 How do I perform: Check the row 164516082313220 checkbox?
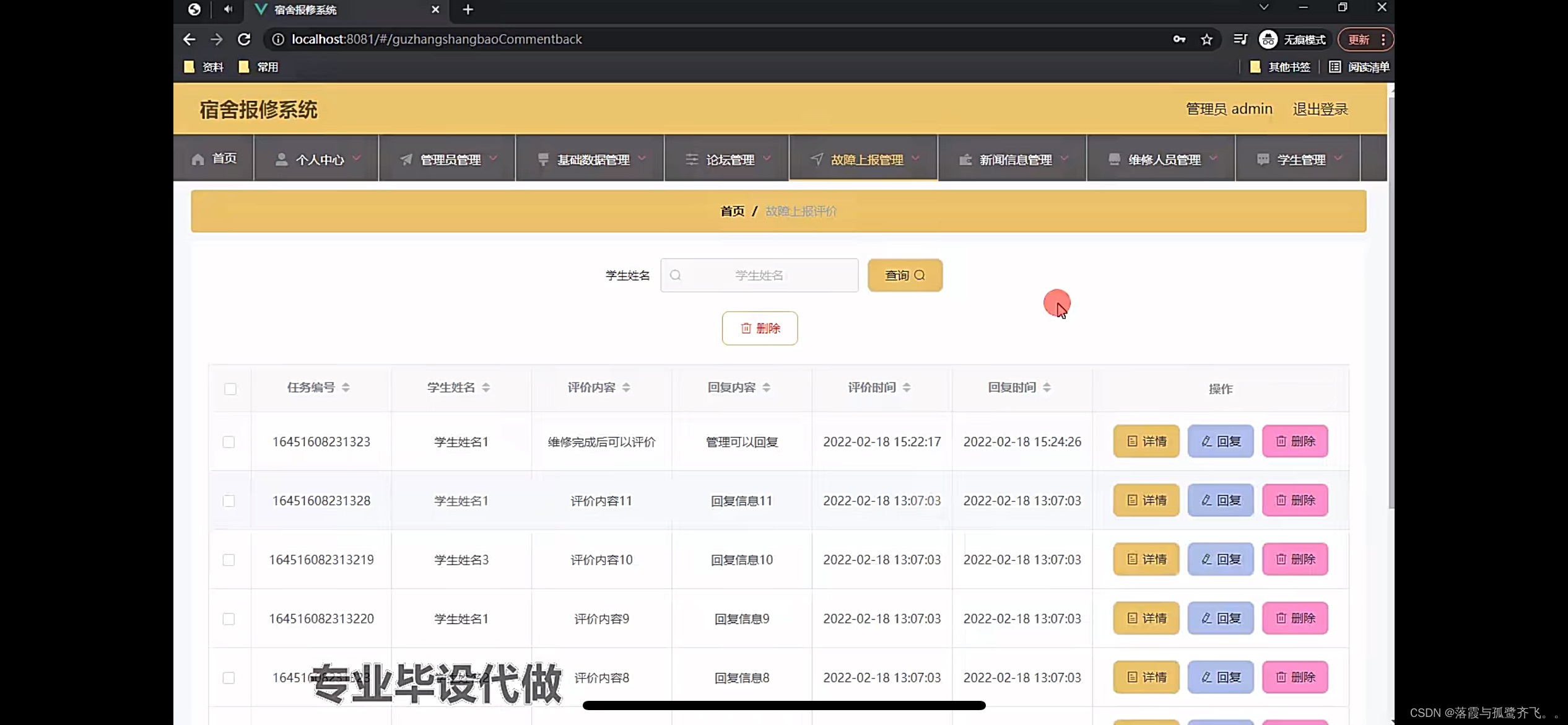(x=229, y=619)
